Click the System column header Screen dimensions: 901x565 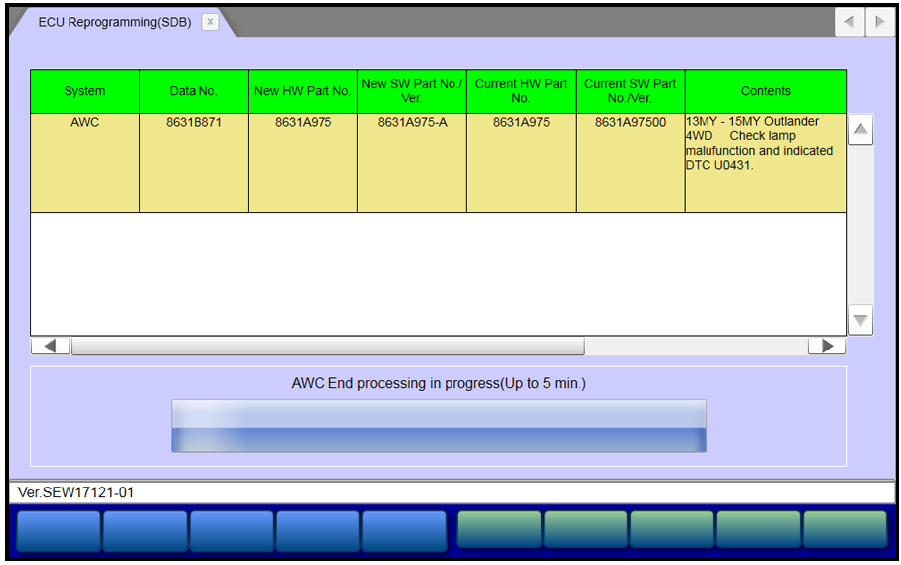[85, 91]
